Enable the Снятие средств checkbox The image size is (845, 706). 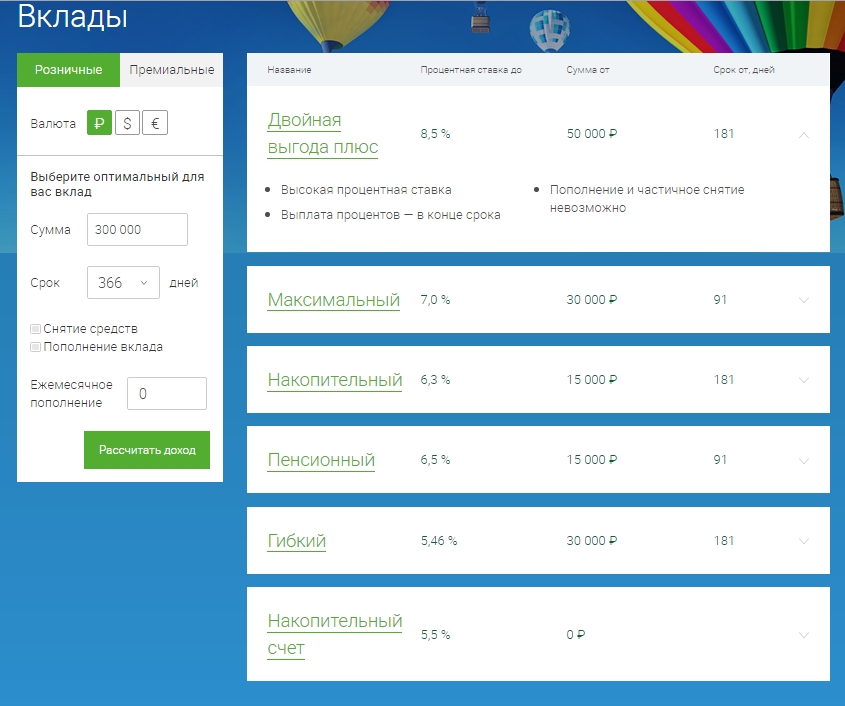click(36, 328)
